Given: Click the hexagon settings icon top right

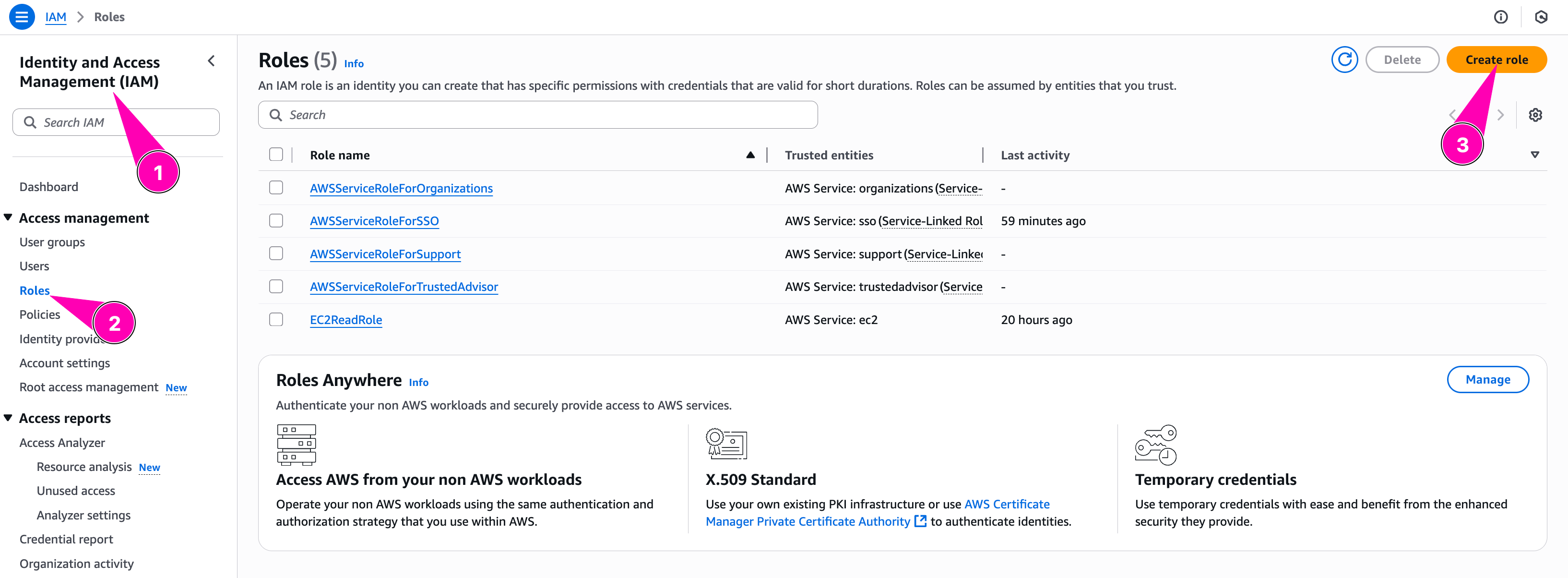Looking at the screenshot, I should (1541, 17).
